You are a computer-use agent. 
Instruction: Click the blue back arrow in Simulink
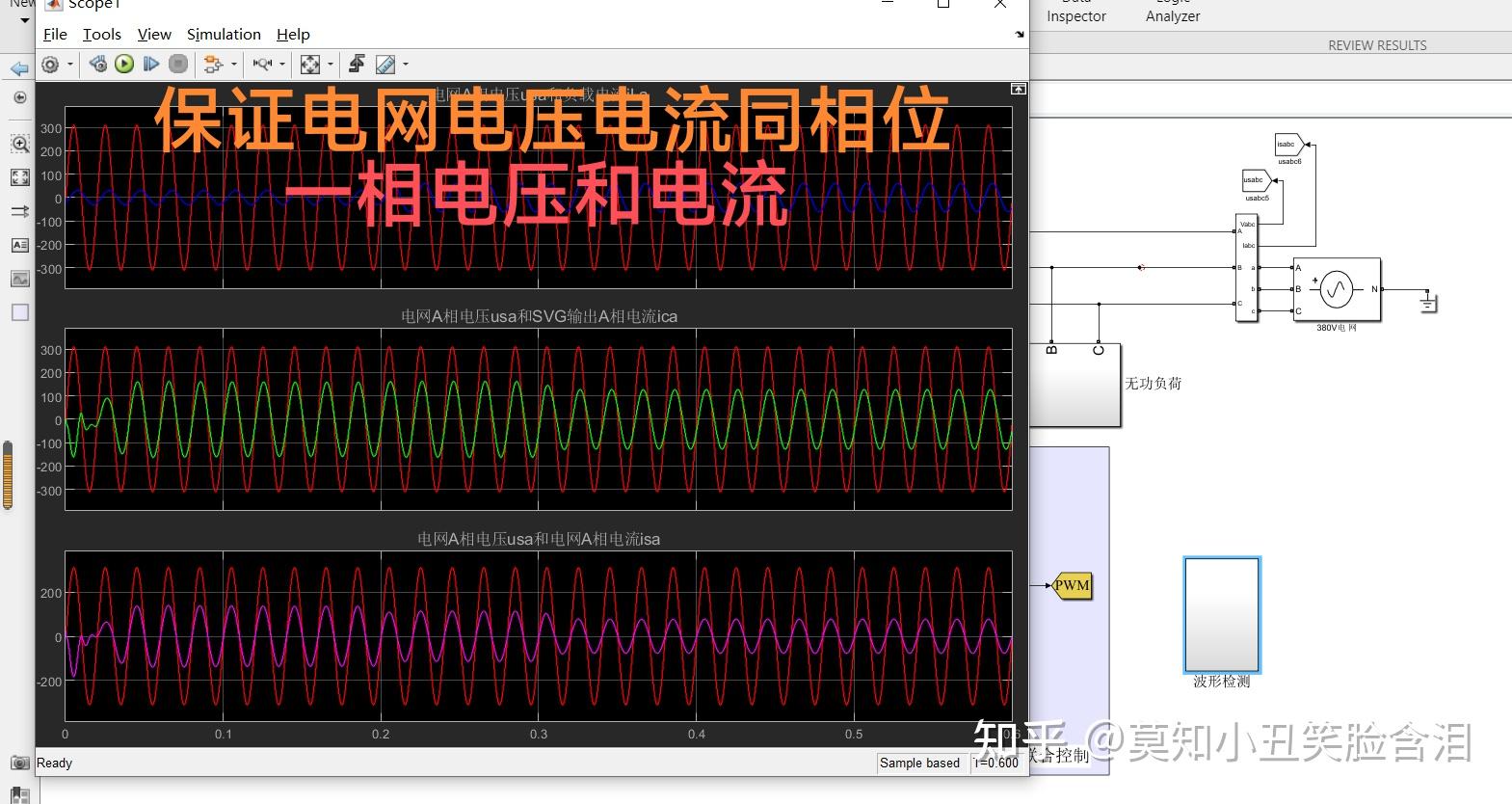19,68
